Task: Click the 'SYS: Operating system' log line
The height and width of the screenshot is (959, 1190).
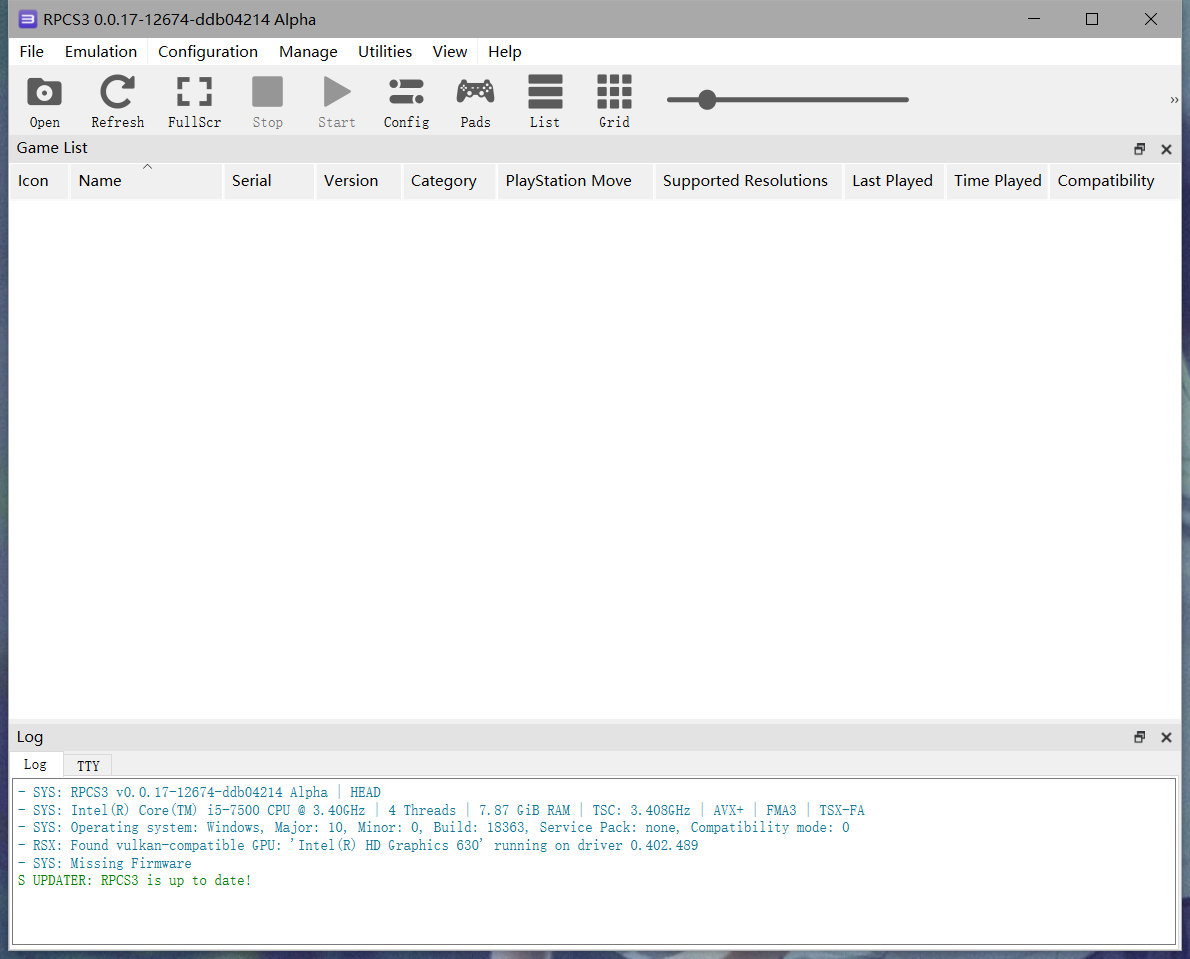Action: (x=434, y=827)
